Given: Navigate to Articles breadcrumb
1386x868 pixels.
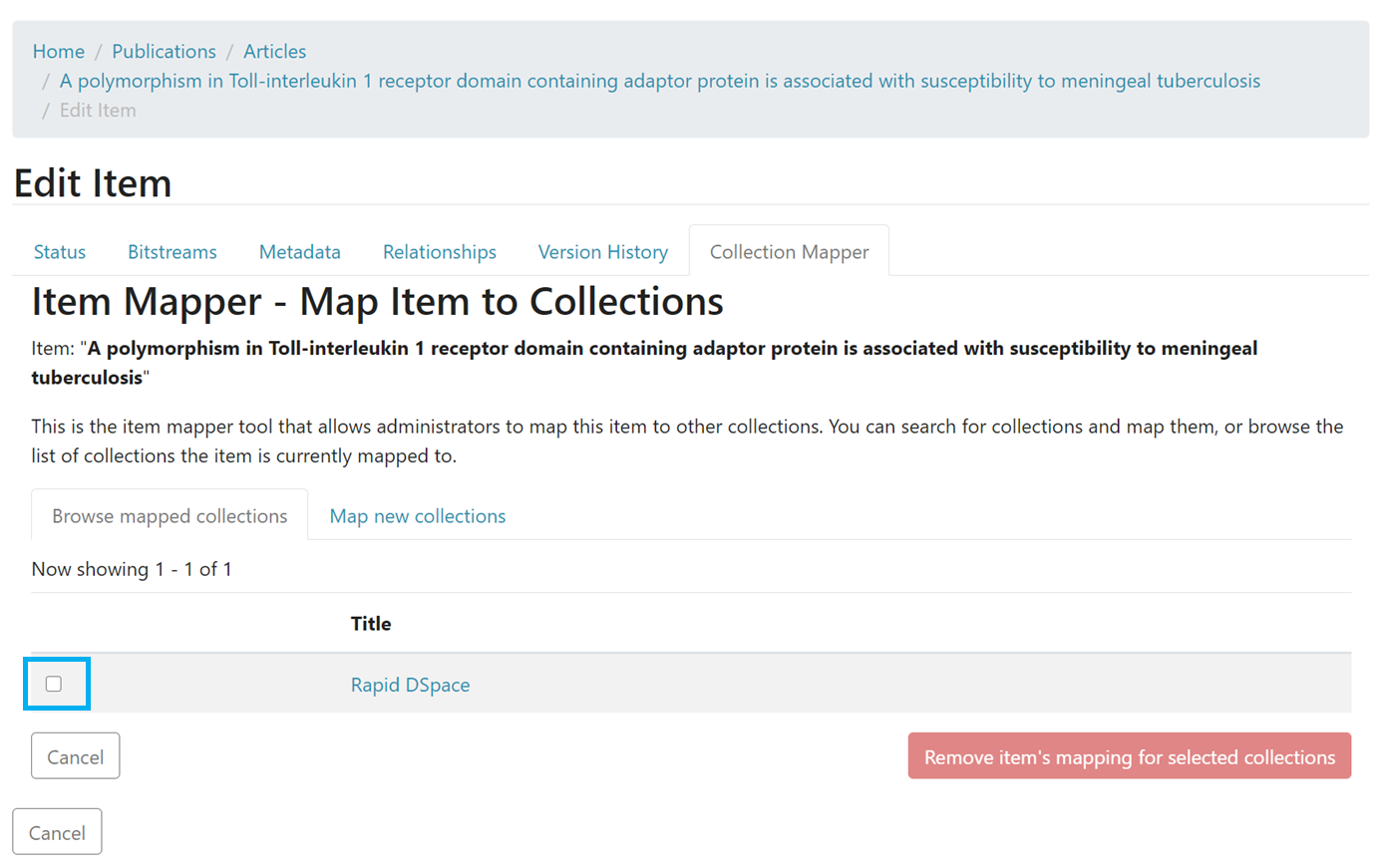Looking at the screenshot, I should (274, 51).
